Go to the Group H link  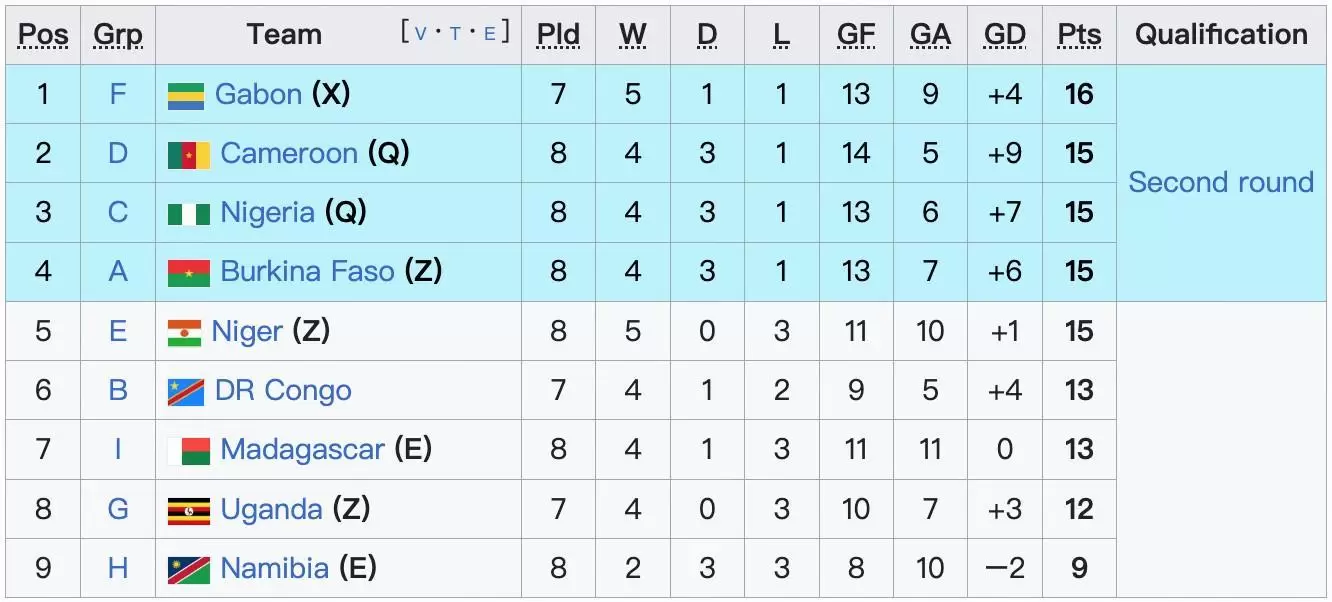click(x=118, y=568)
